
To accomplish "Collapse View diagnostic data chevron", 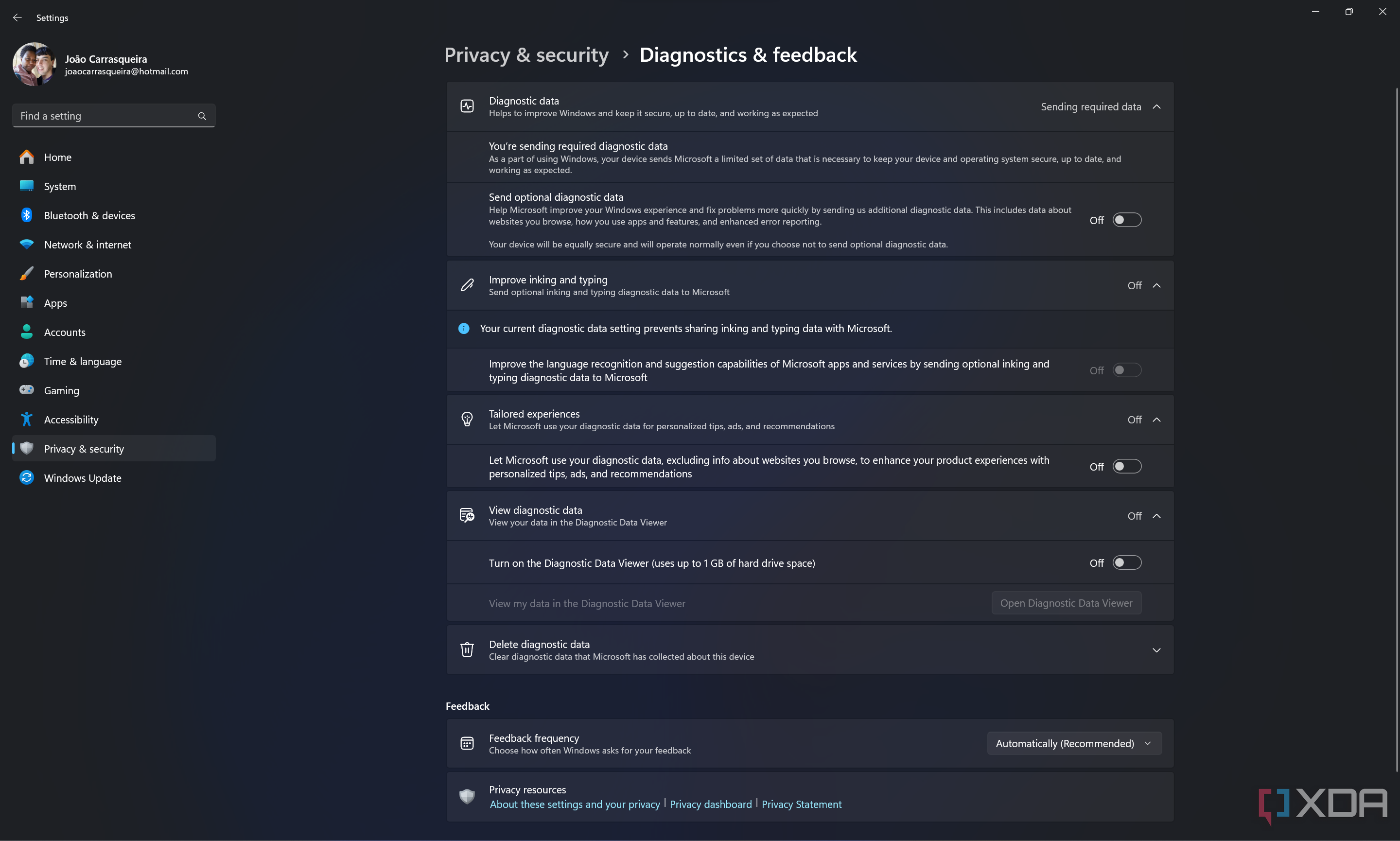I will click(x=1156, y=516).
